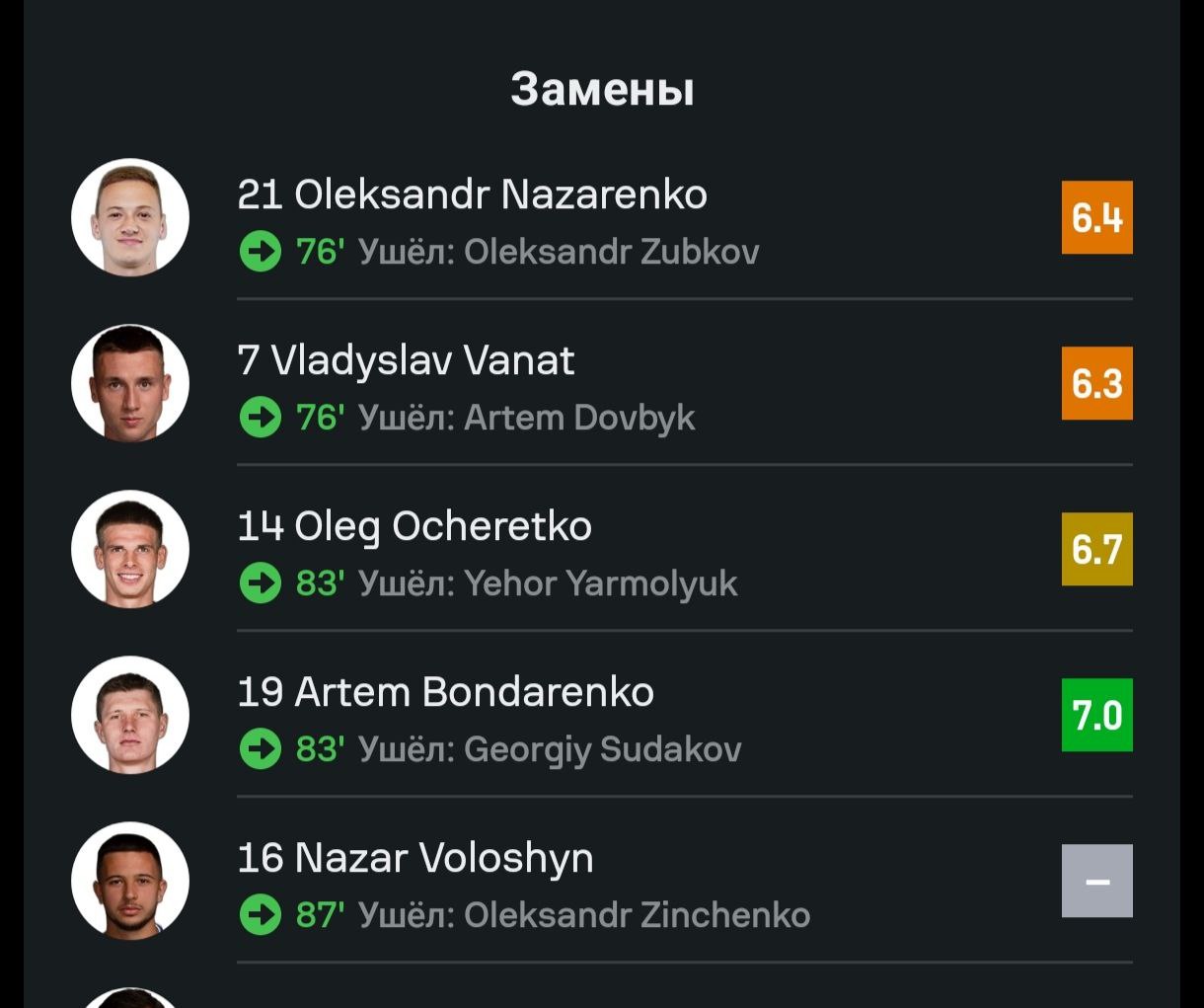Open Oleg Ocheretko's player photo
Screen dimensions: 1204x1008
click(x=130, y=549)
